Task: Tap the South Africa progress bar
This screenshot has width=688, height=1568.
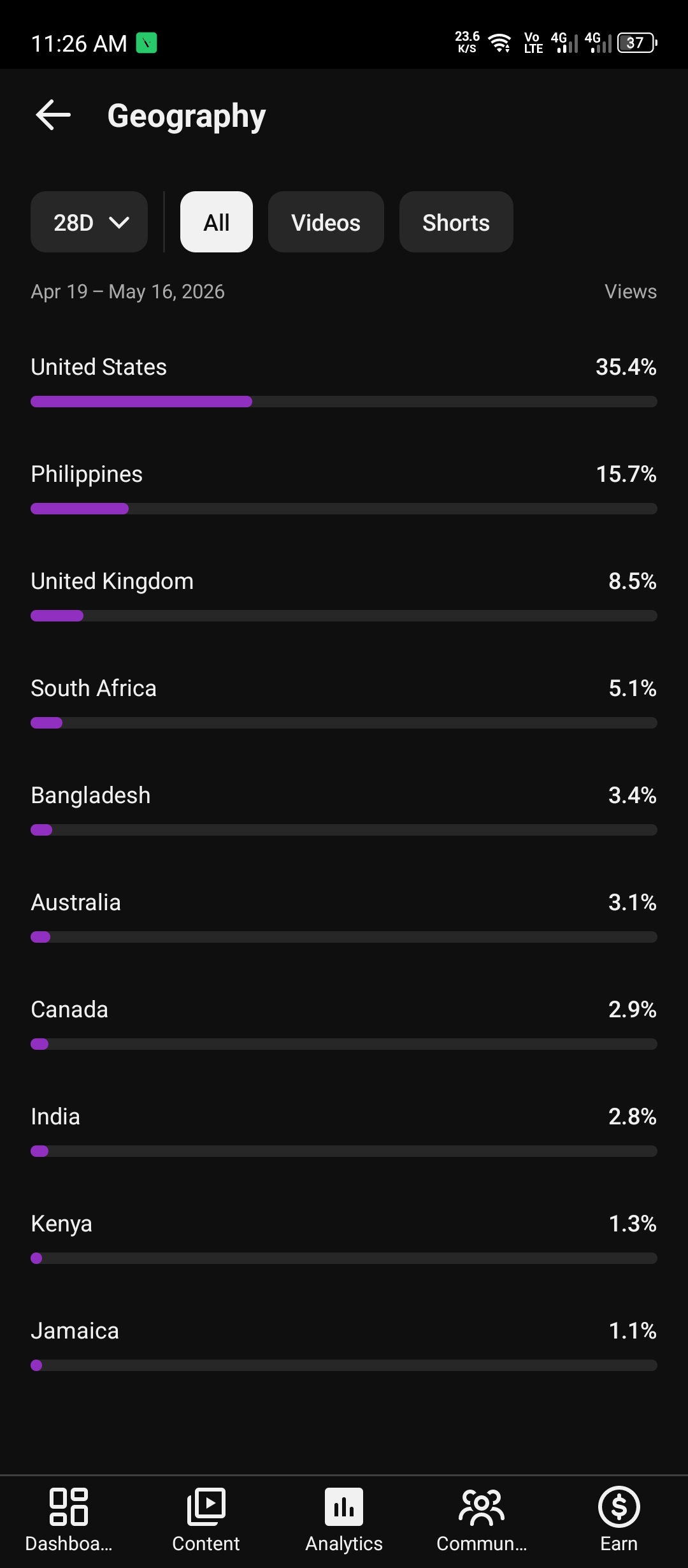Action: (x=344, y=723)
